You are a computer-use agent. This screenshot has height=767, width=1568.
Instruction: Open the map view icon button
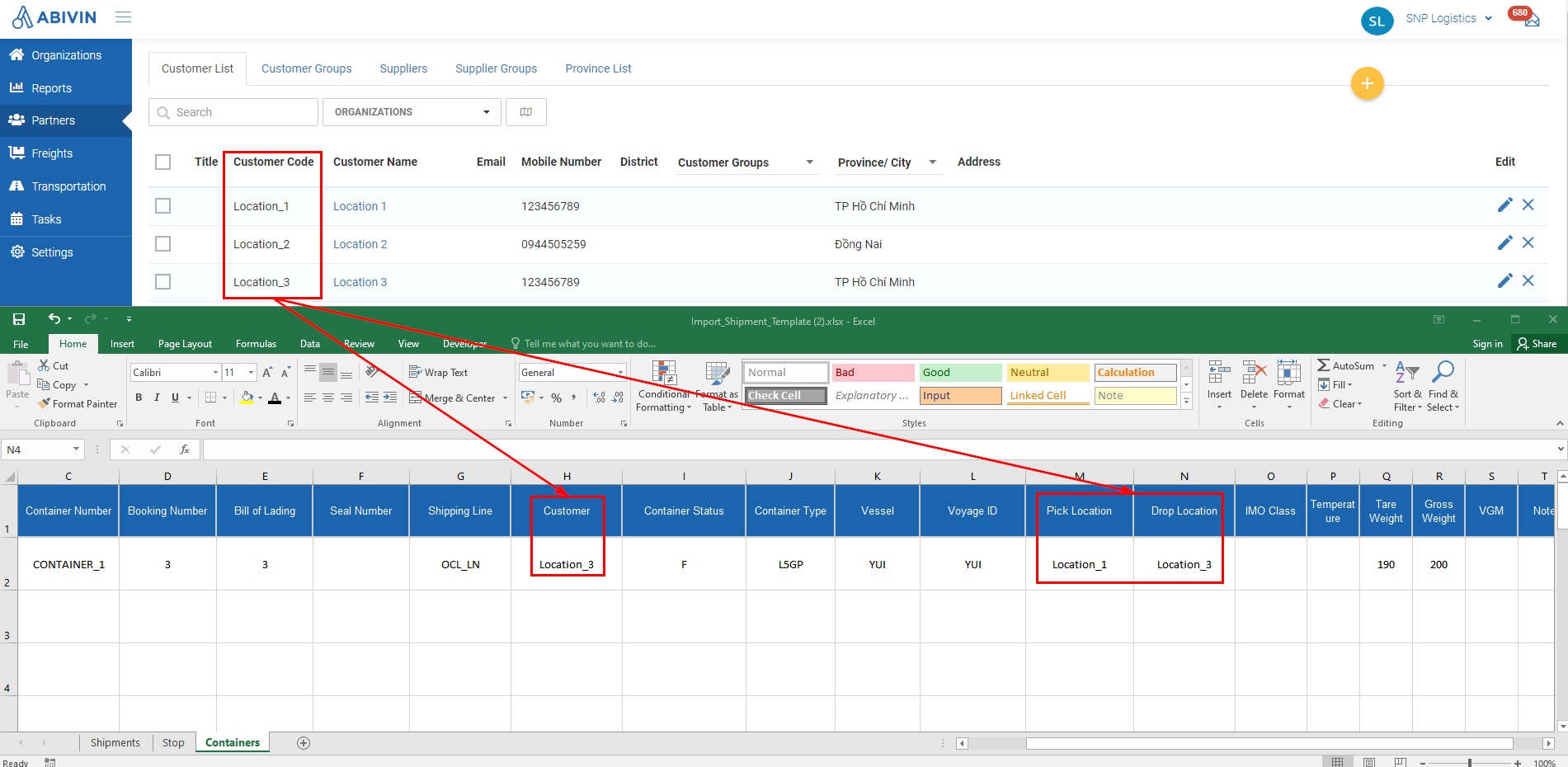(525, 112)
